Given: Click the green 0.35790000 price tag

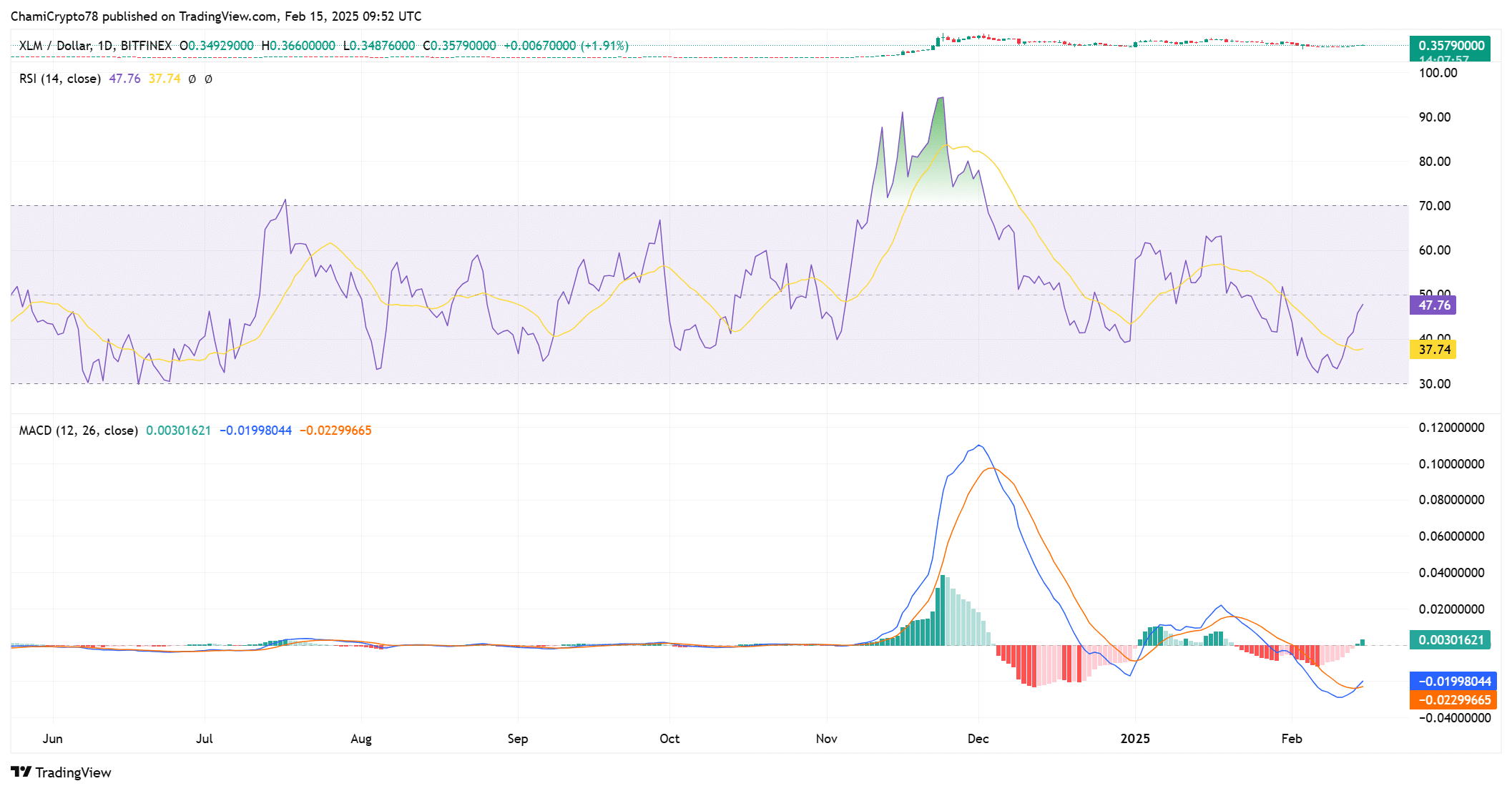Looking at the screenshot, I should click(x=1450, y=45).
